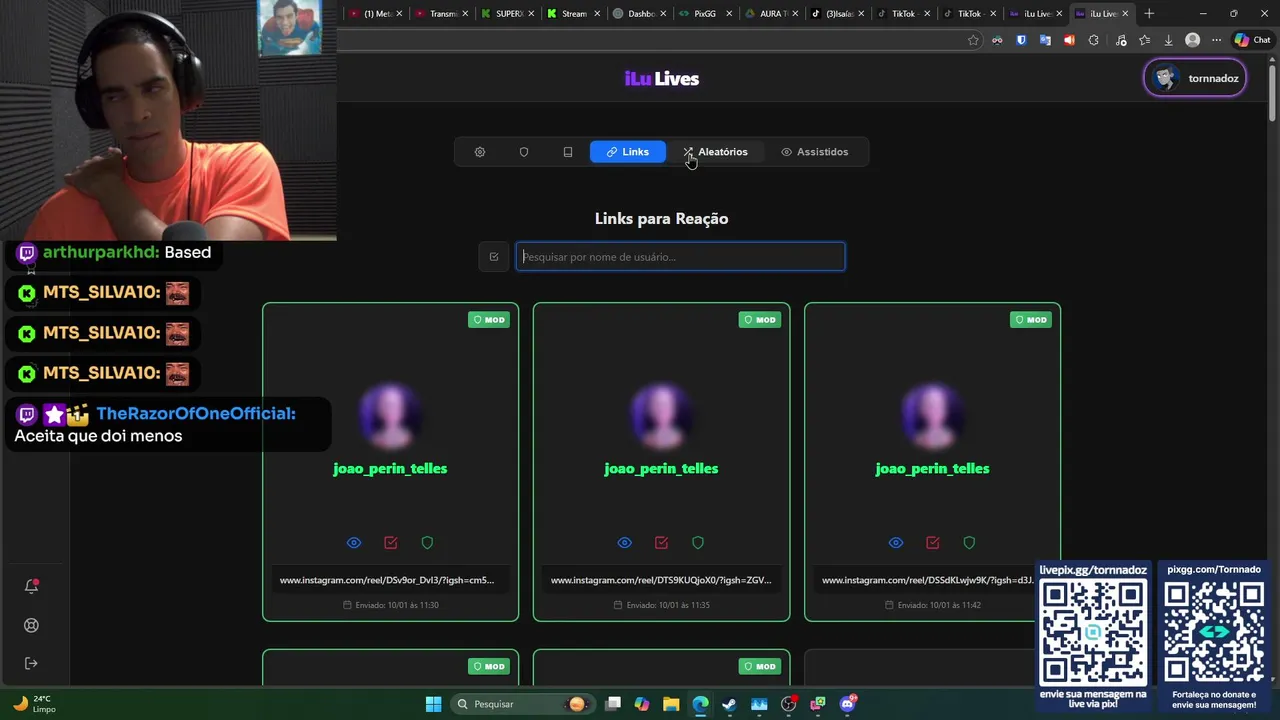Open the instagram.com/reel/DSv9or link
The width and height of the screenshot is (1280, 720).
click(390, 580)
